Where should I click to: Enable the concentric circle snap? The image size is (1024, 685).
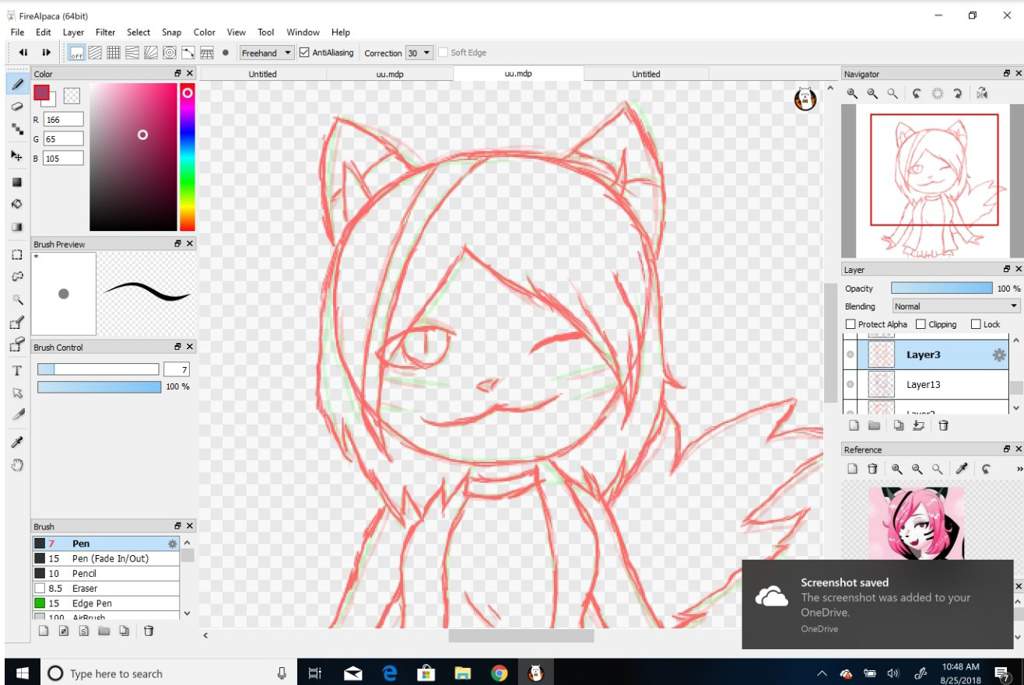point(170,52)
